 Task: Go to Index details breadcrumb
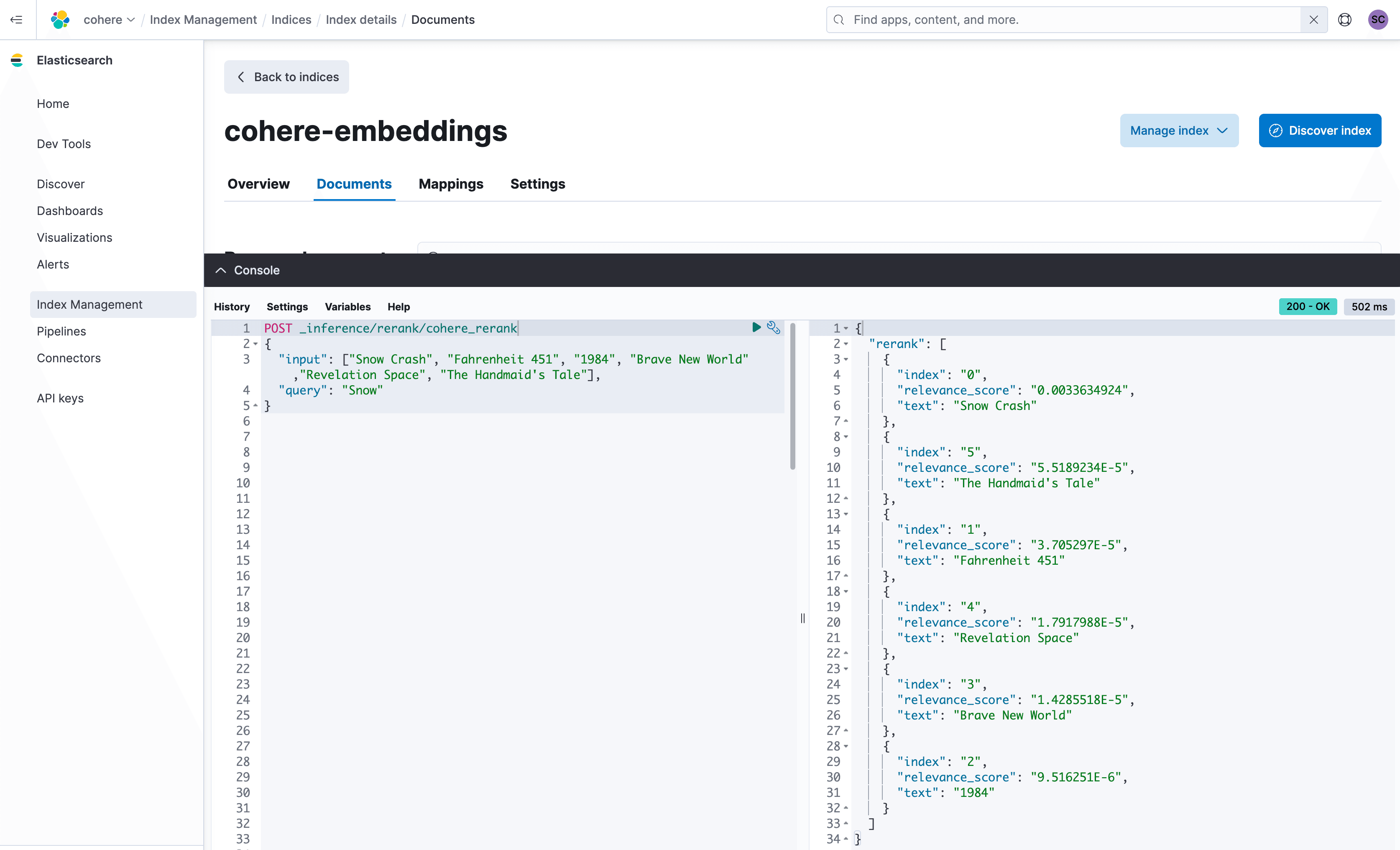click(361, 20)
